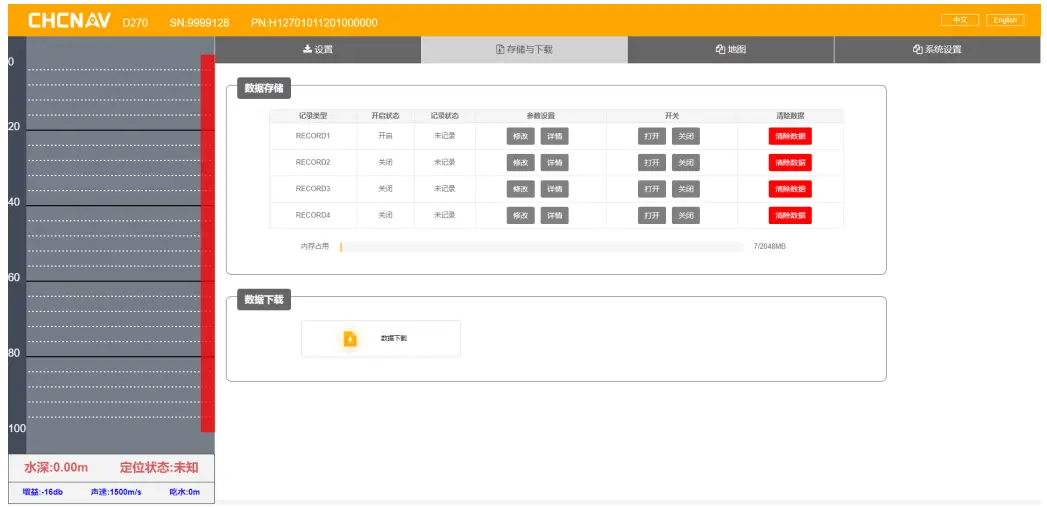Click 打开 to enable RECORD1

[x=652, y=136]
